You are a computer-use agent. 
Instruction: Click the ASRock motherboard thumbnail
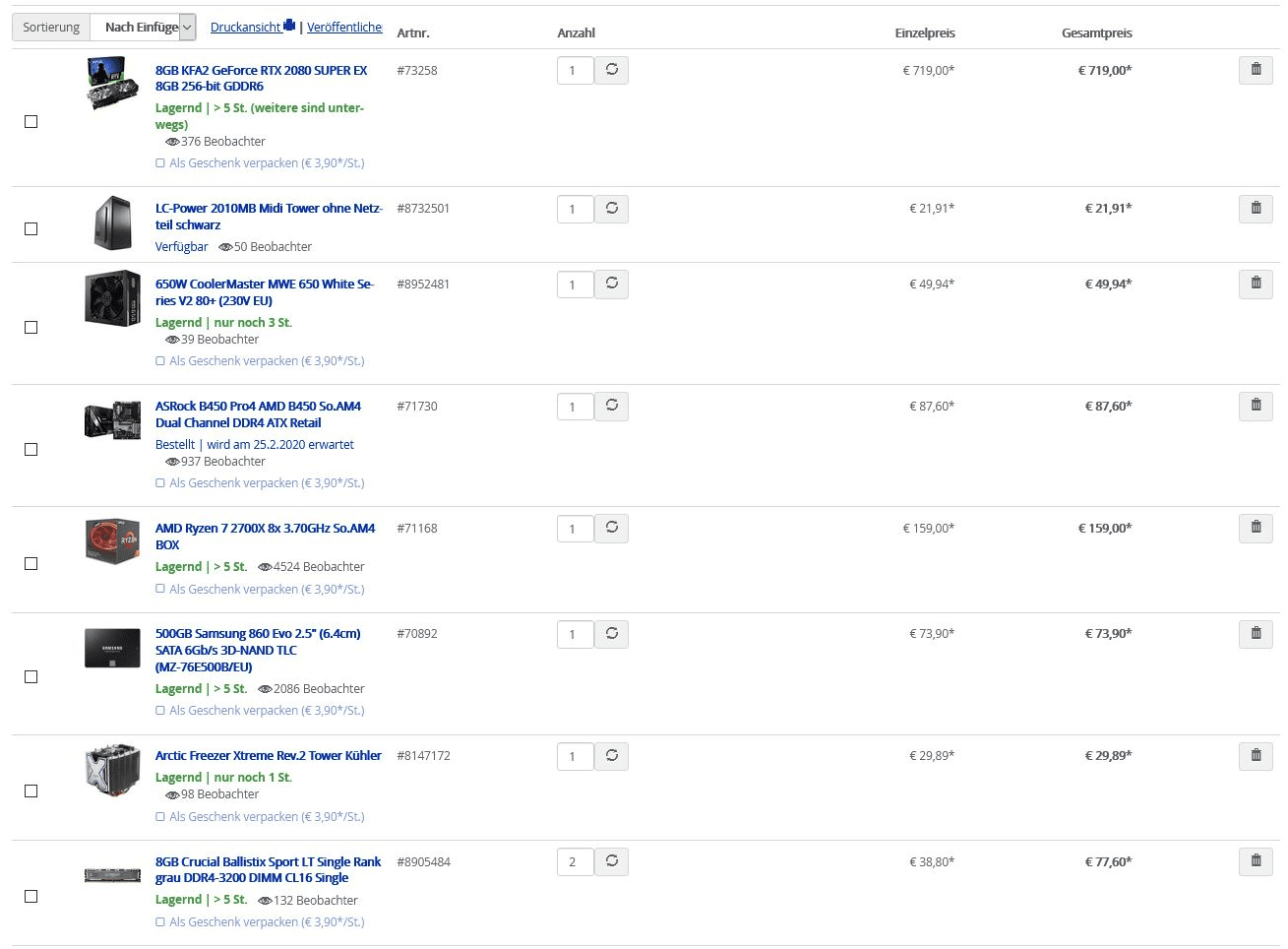[112, 420]
